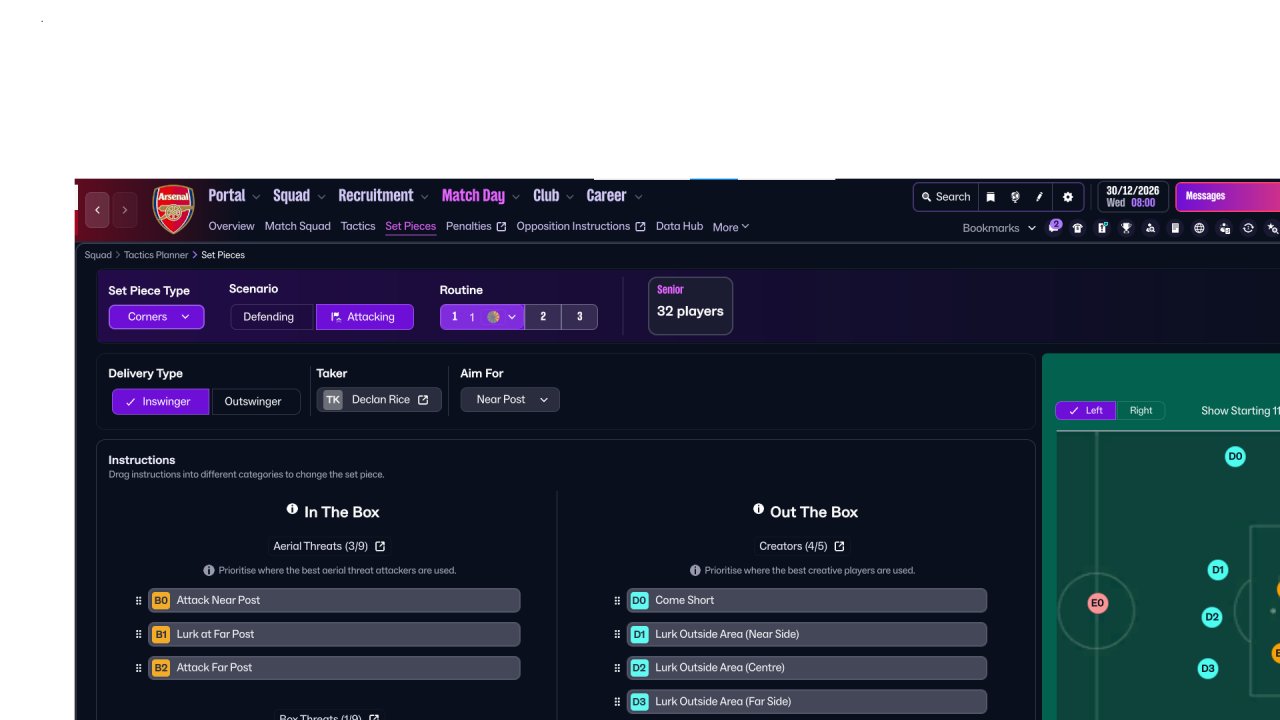Select routine 2

click(x=543, y=317)
